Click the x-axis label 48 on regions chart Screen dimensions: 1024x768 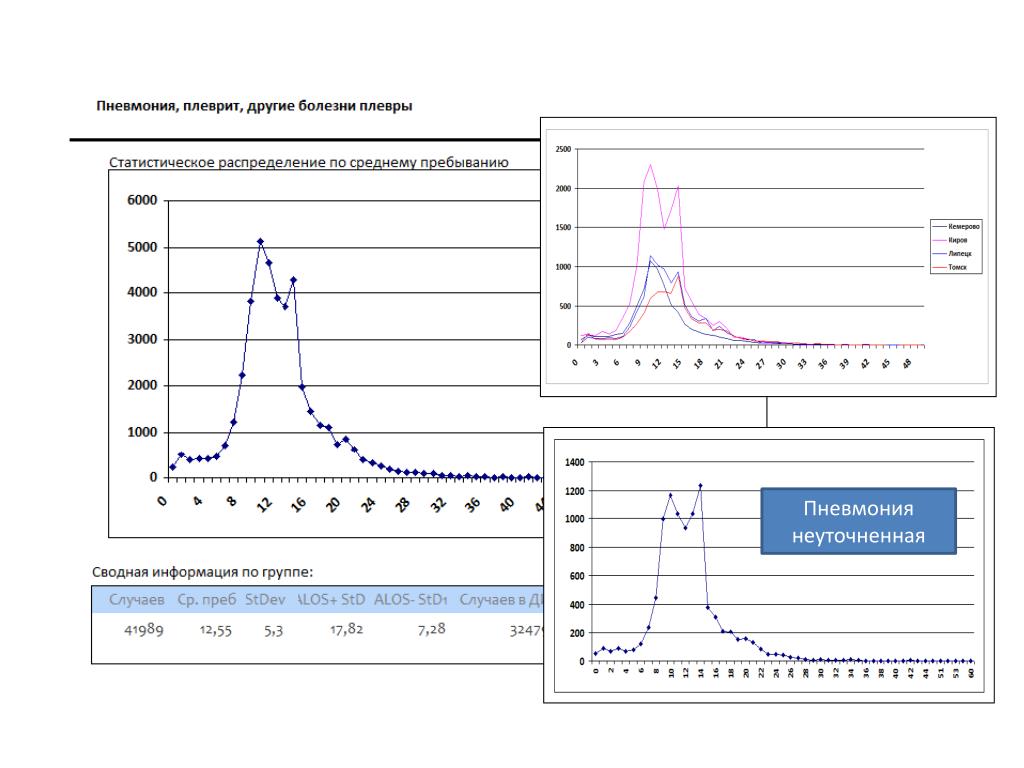906,364
